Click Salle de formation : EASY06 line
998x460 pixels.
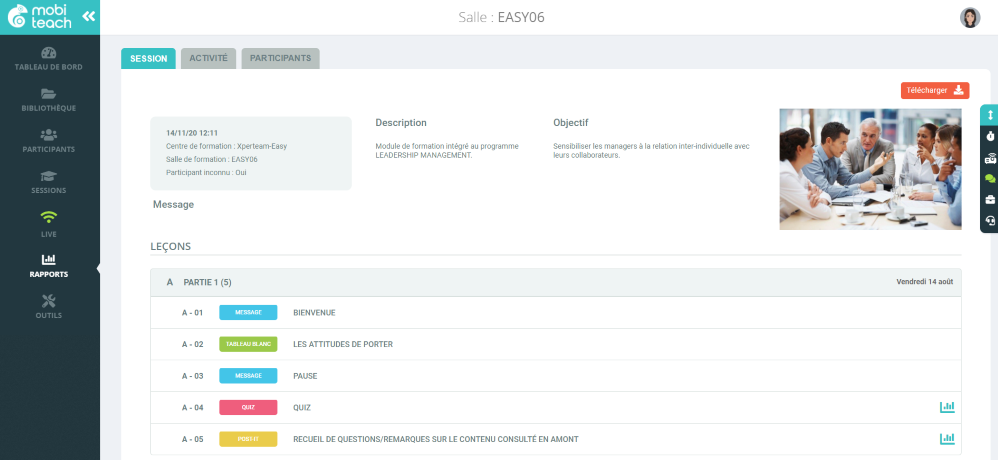[x=211, y=159]
